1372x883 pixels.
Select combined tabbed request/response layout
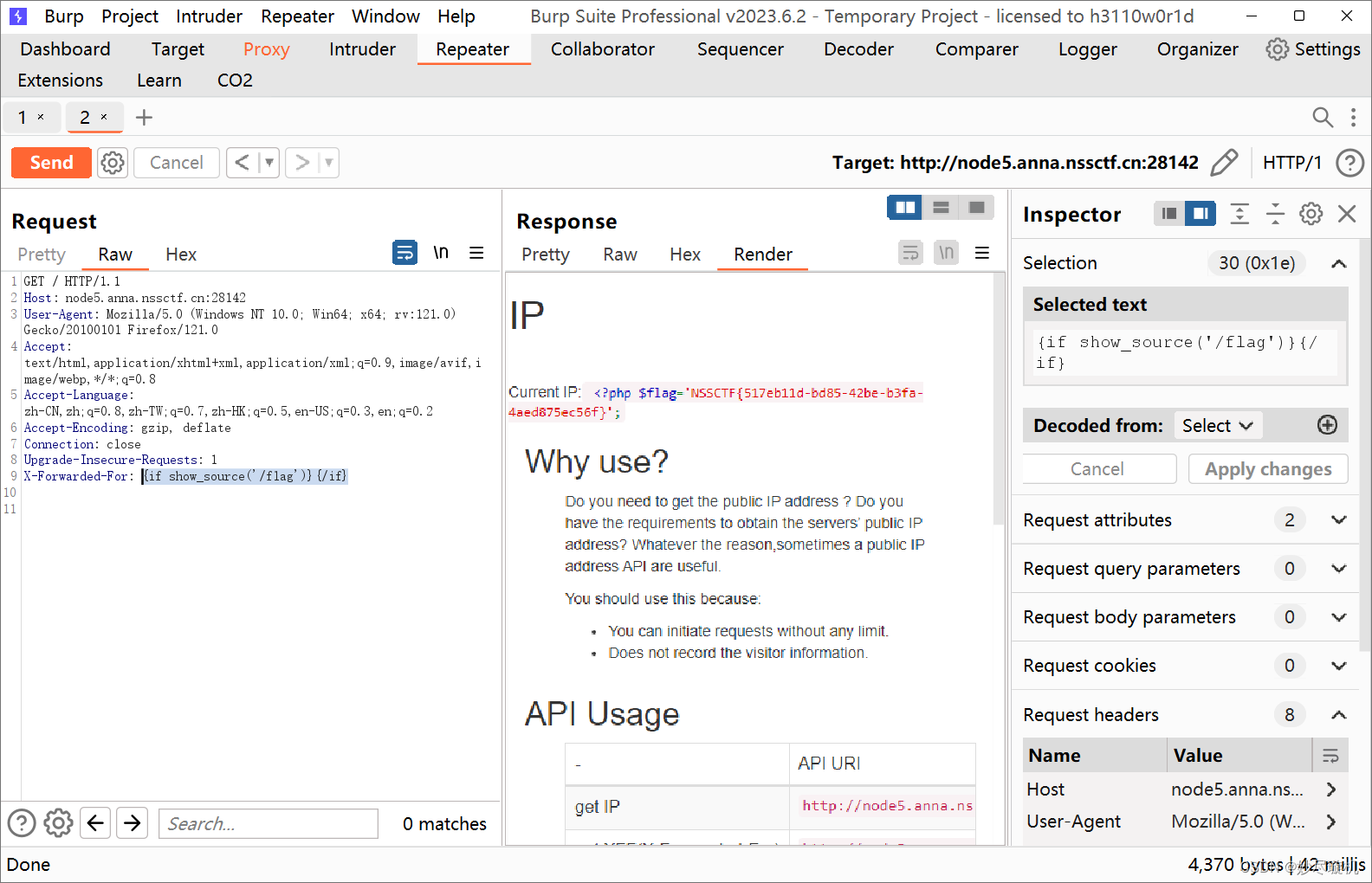point(977,208)
